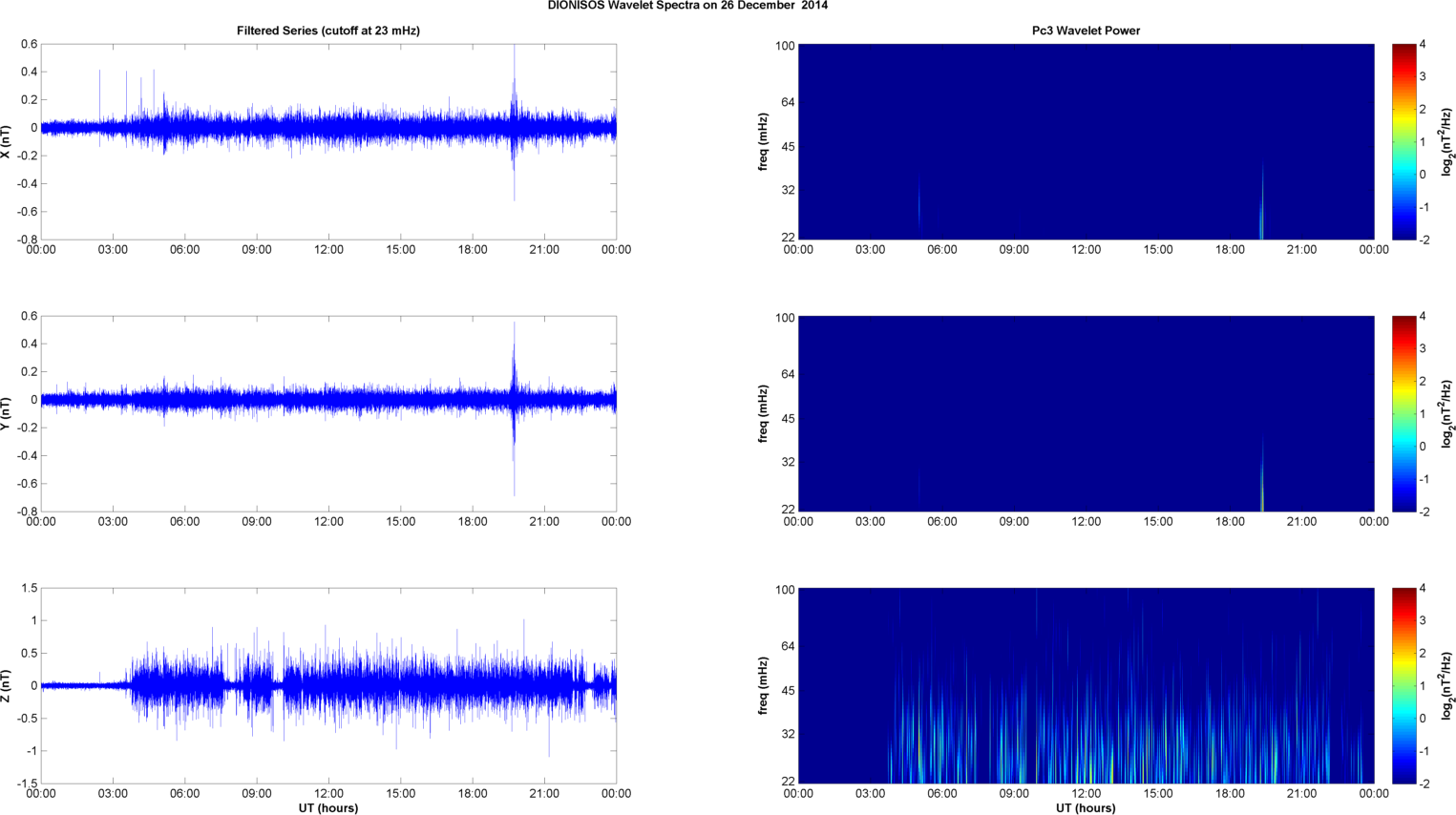Click the log2(nT²/Hz) label of the top colorbar
This screenshot has height=815, width=1456.
[x=1446, y=141]
